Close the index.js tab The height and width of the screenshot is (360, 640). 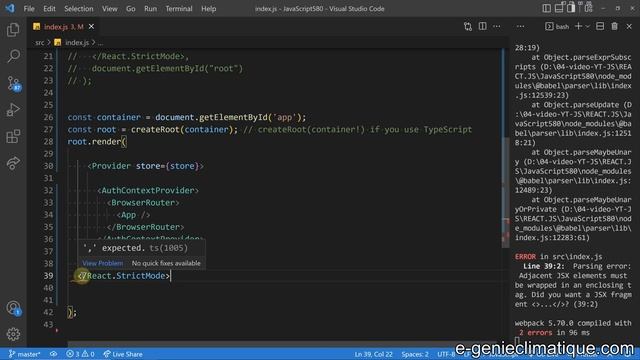coord(91,27)
